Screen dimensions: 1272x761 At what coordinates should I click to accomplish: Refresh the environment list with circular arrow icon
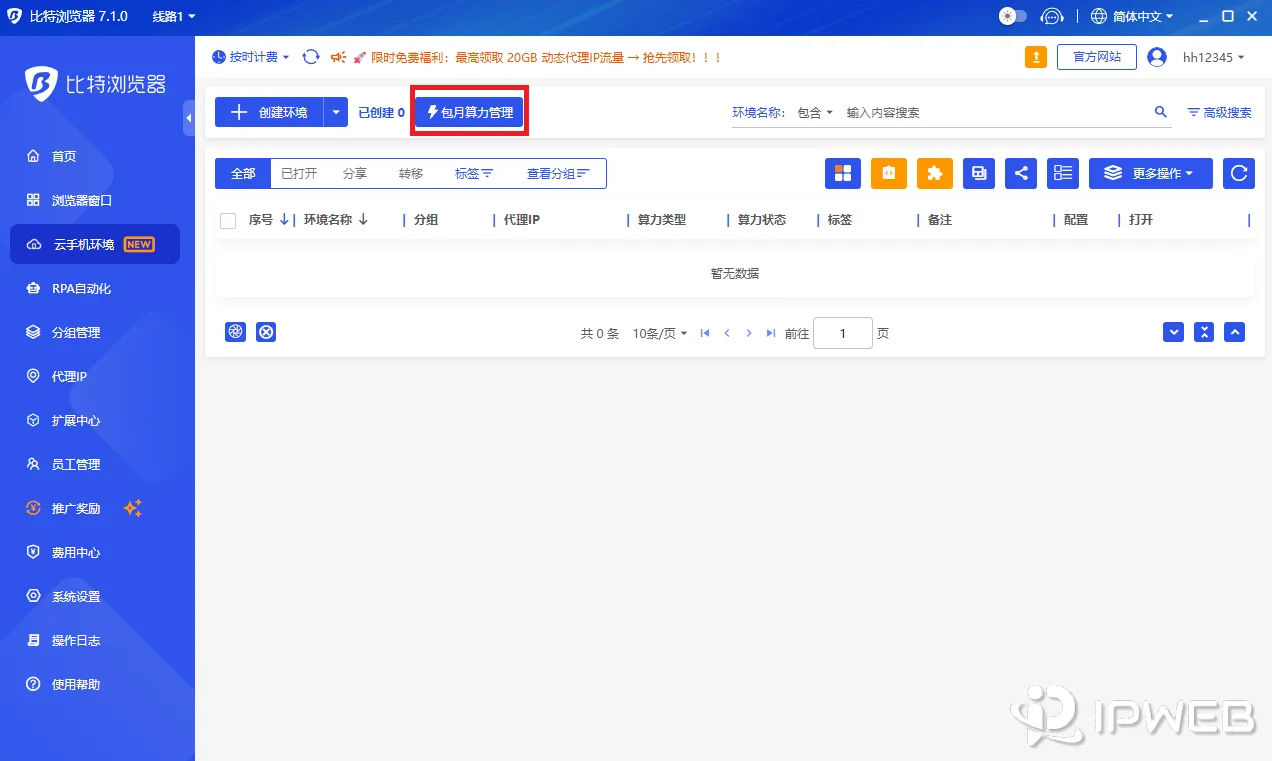tap(1239, 173)
